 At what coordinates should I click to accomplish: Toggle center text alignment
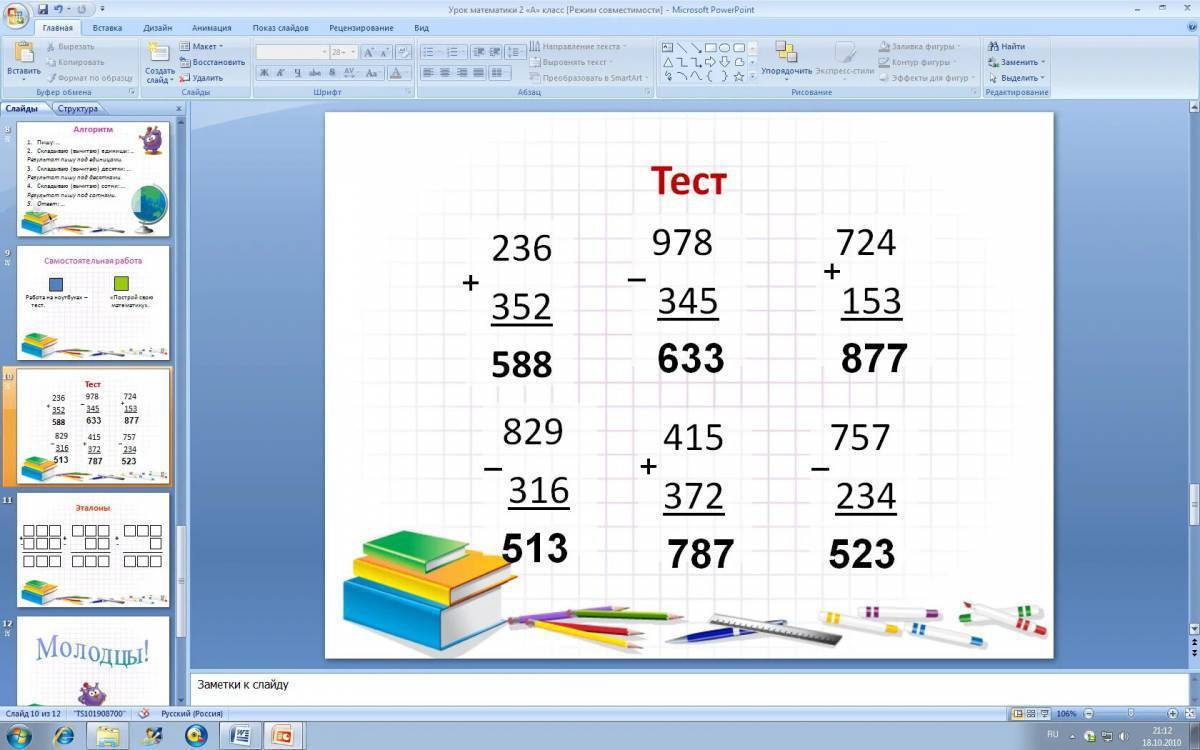pos(444,73)
